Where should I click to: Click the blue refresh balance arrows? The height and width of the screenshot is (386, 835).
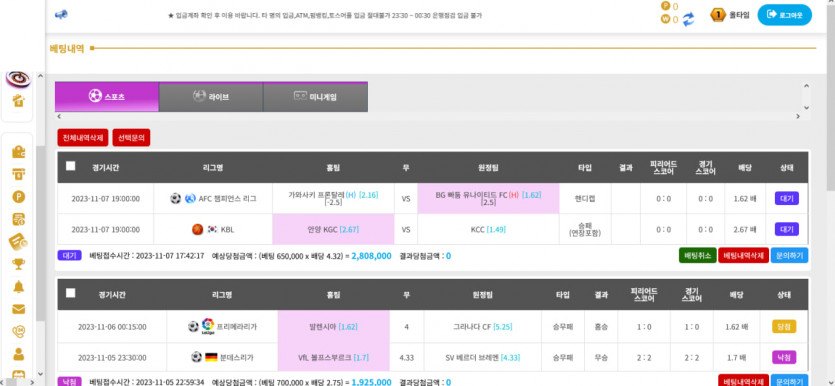pyautogui.click(x=689, y=19)
